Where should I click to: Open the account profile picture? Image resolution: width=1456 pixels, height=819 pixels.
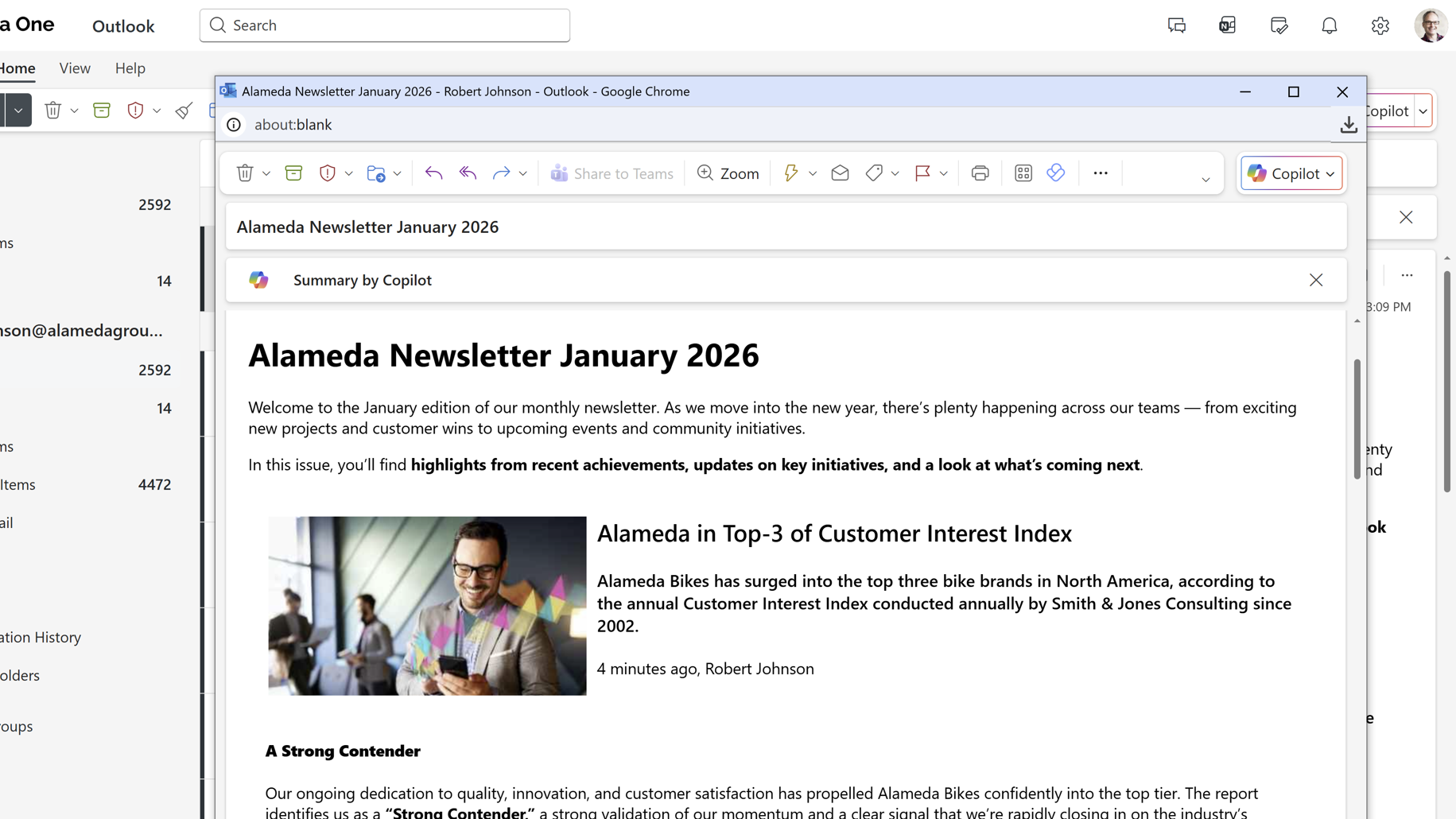tap(1431, 25)
